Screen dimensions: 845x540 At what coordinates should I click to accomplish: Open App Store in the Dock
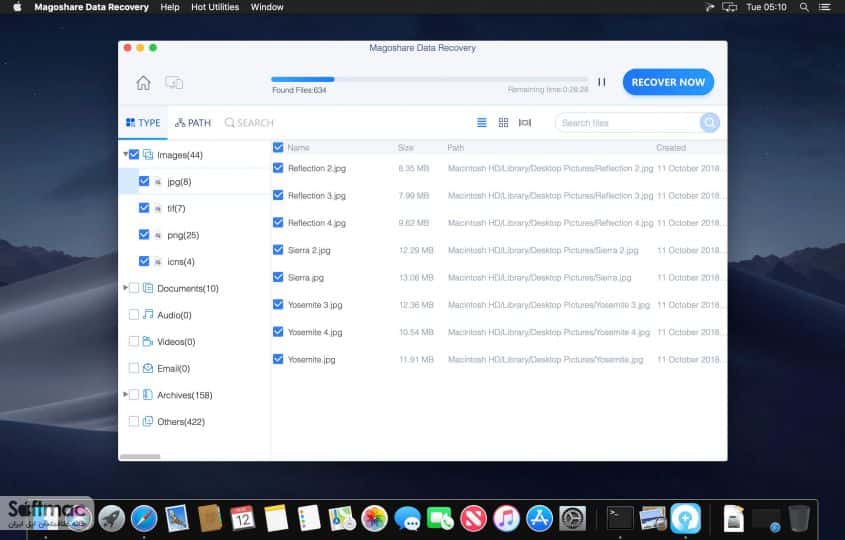click(539, 518)
